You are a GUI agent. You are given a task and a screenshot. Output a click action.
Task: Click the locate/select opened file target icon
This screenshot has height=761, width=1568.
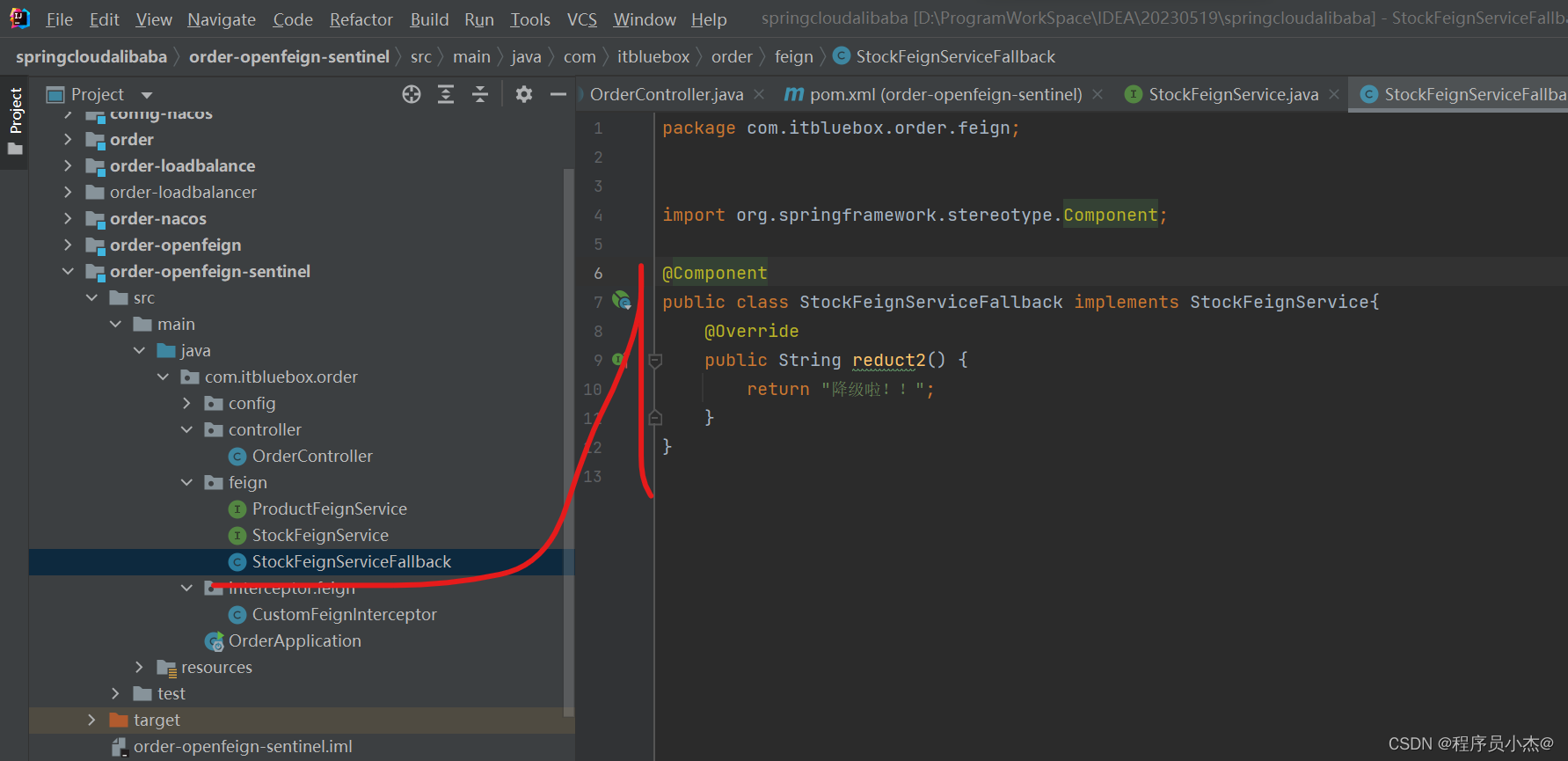[x=412, y=94]
